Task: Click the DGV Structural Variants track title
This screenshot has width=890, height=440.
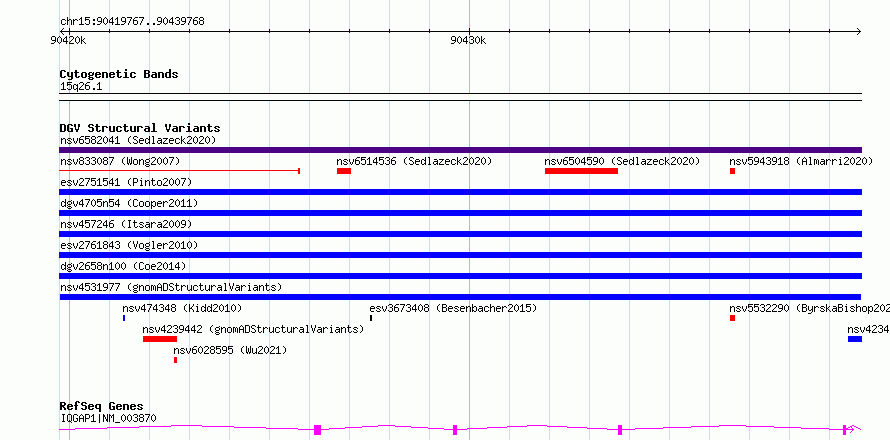Action: (x=140, y=128)
